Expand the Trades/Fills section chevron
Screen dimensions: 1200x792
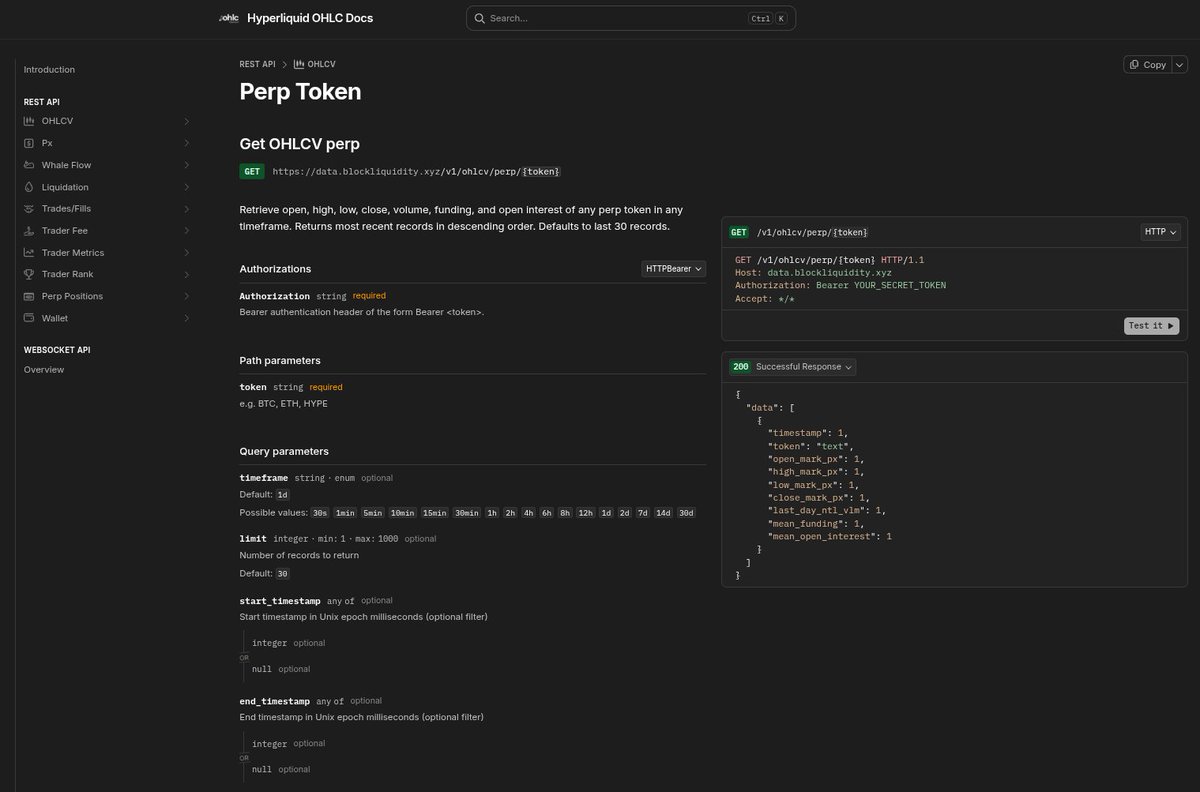(186, 209)
